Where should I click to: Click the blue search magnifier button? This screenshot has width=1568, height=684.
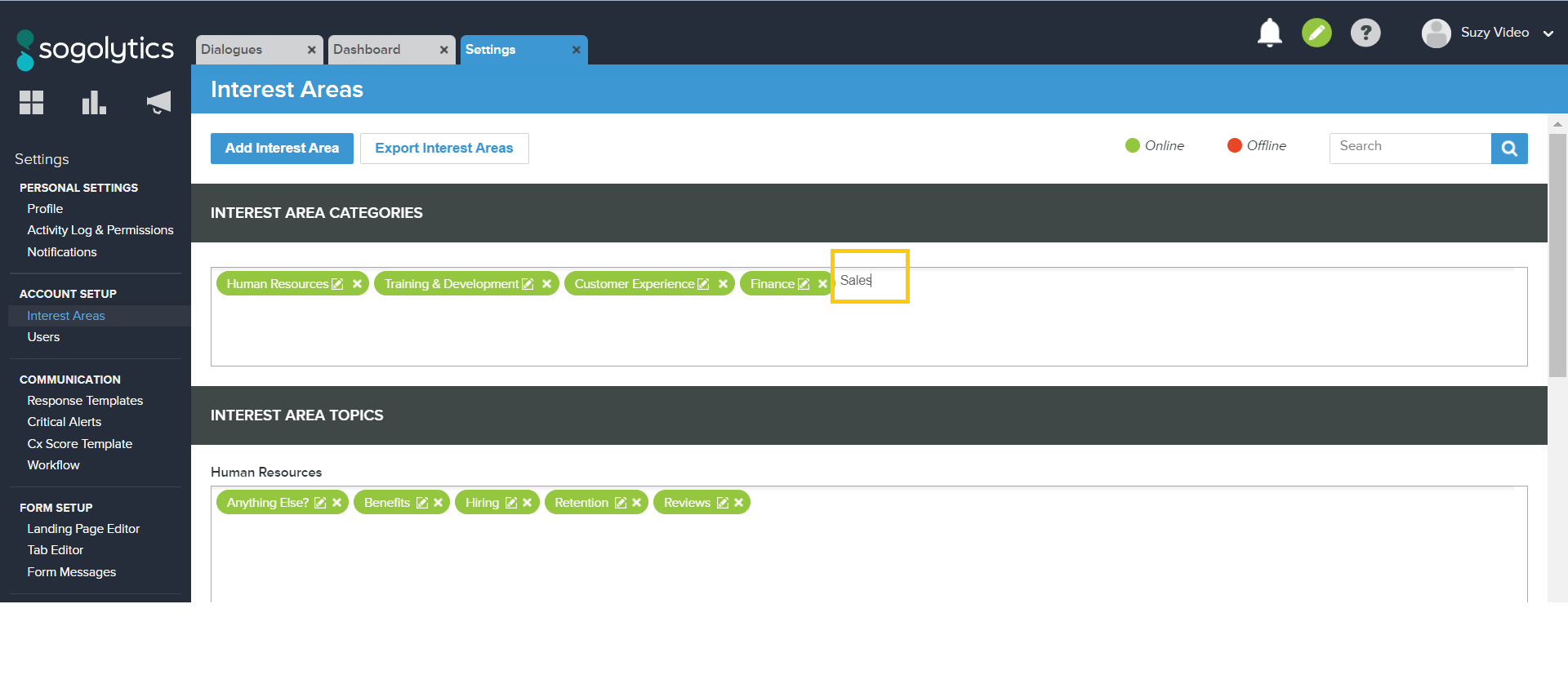(x=1508, y=149)
